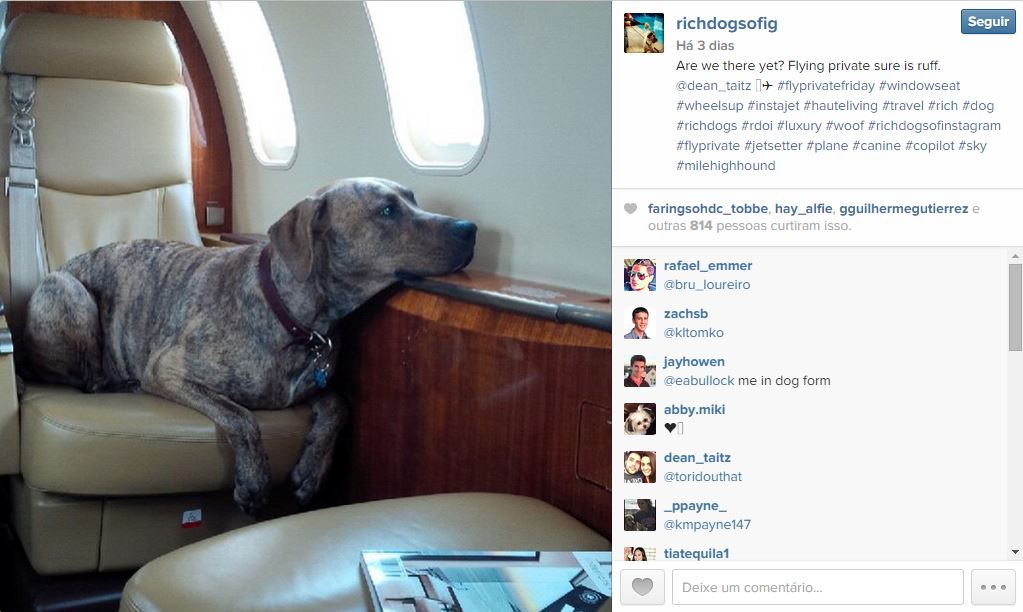Open rafael_emmer's avatar picture

point(639,275)
